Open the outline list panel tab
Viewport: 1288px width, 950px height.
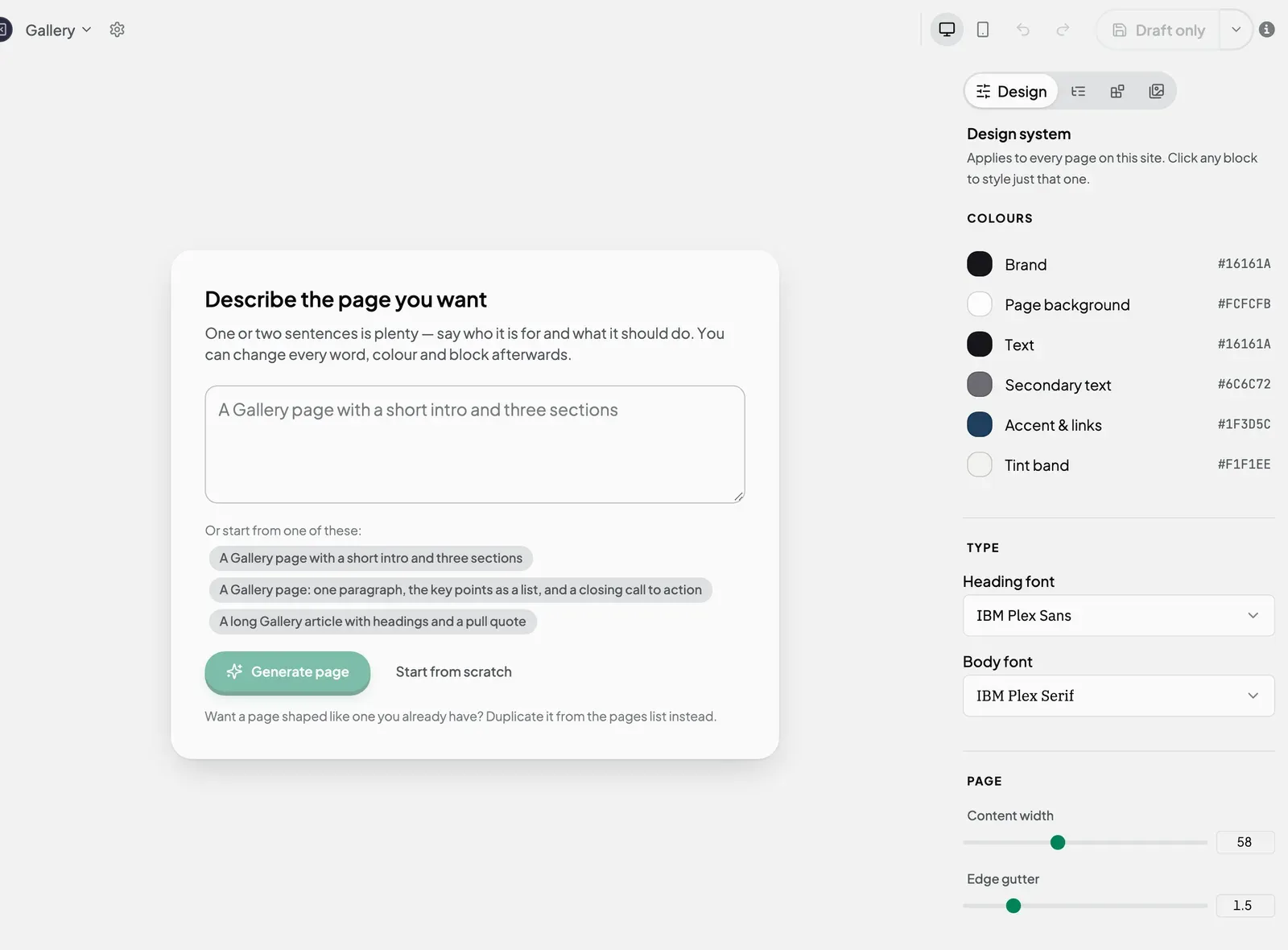(x=1078, y=91)
